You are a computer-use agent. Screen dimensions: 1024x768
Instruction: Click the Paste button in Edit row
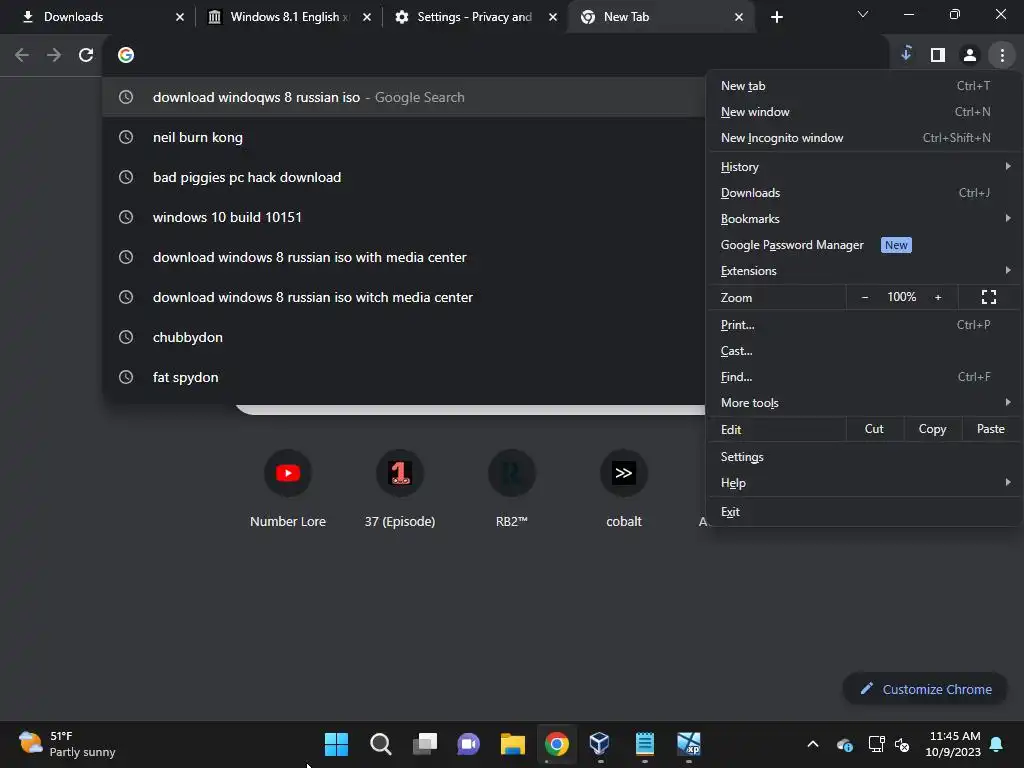pyautogui.click(x=991, y=429)
